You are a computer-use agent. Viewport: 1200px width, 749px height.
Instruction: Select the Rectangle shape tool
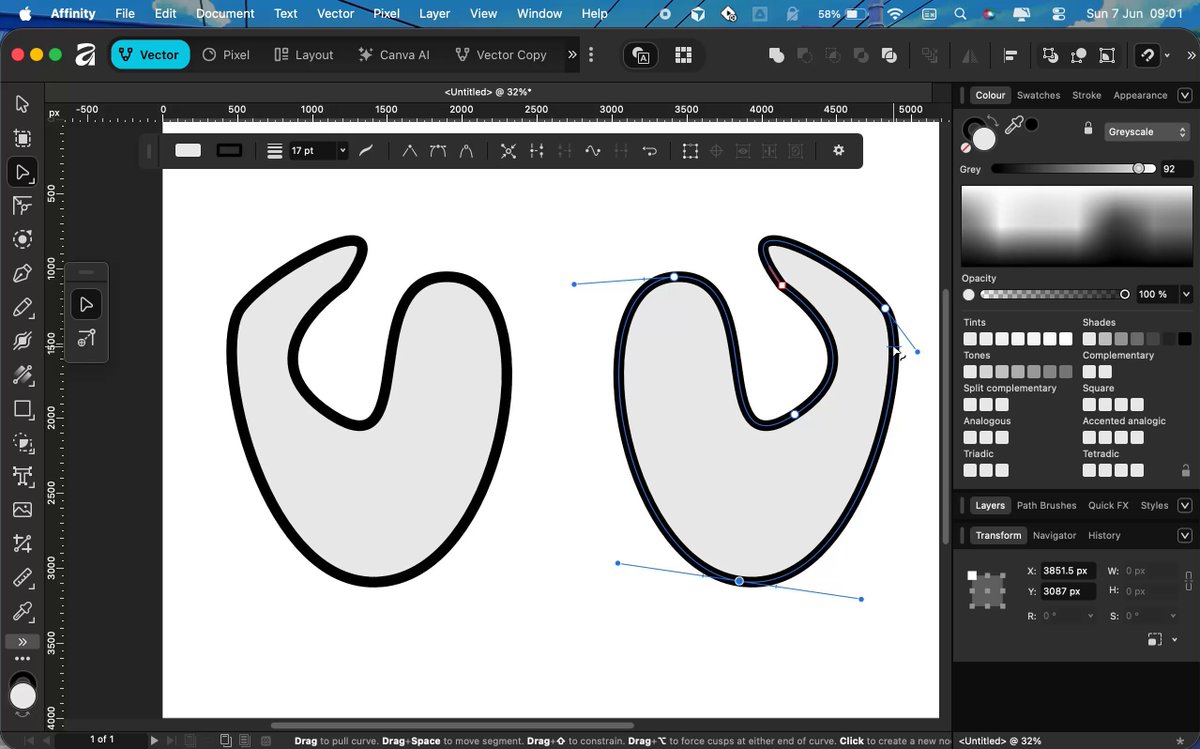click(22, 408)
